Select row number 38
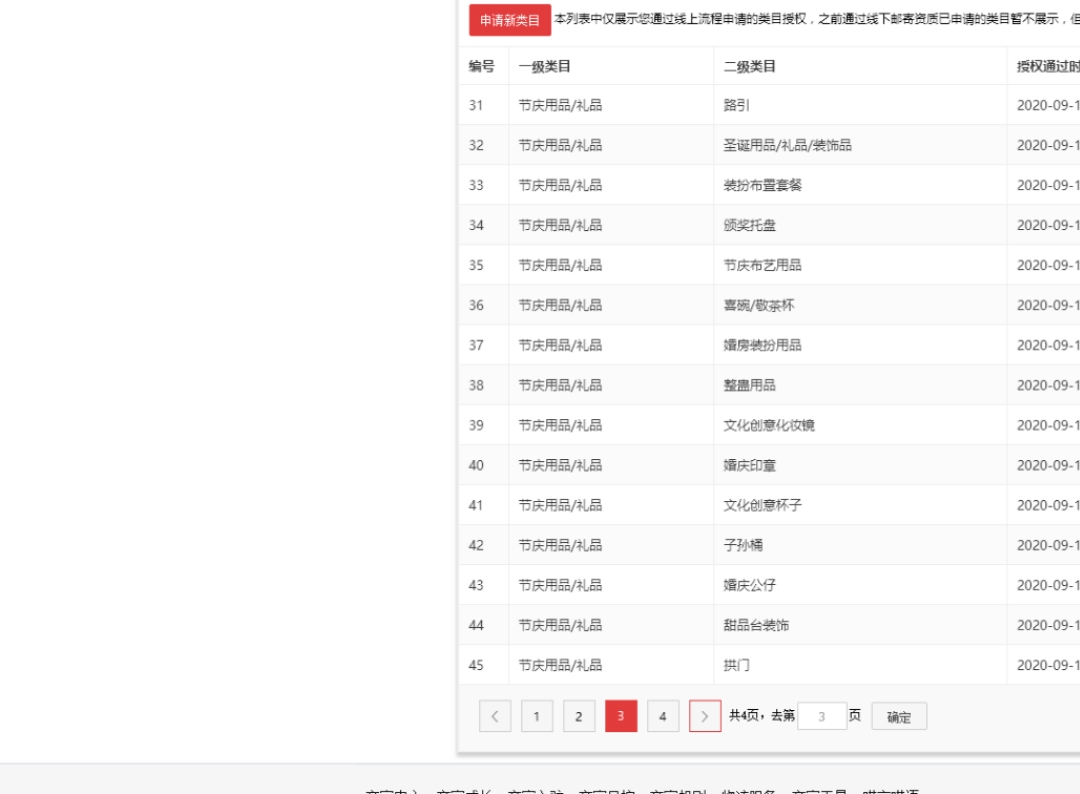Viewport: 1080px width, 794px height. coord(476,385)
